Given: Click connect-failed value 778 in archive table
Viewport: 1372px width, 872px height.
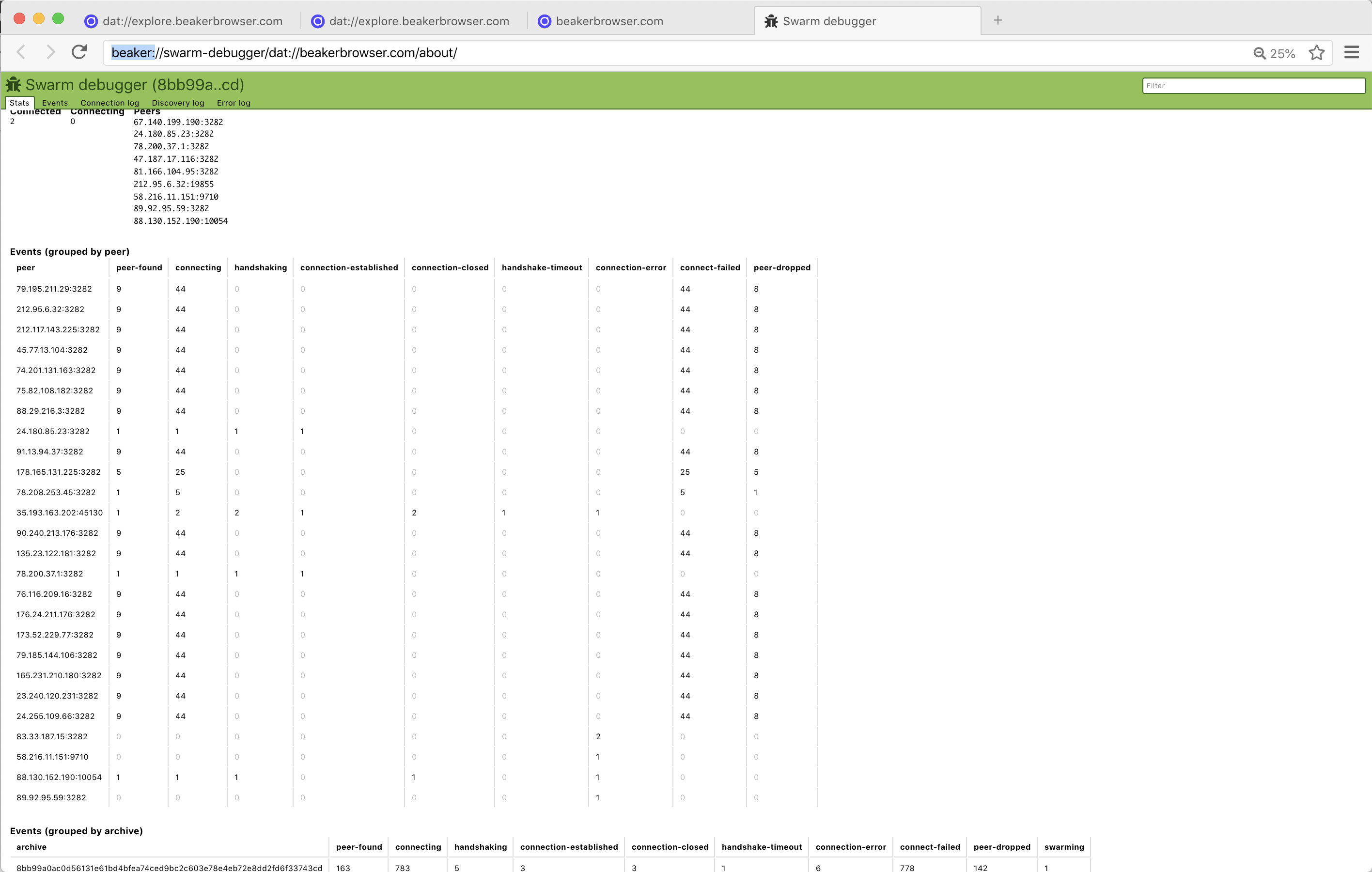Looking at the screenshot, I should (907, 868).
